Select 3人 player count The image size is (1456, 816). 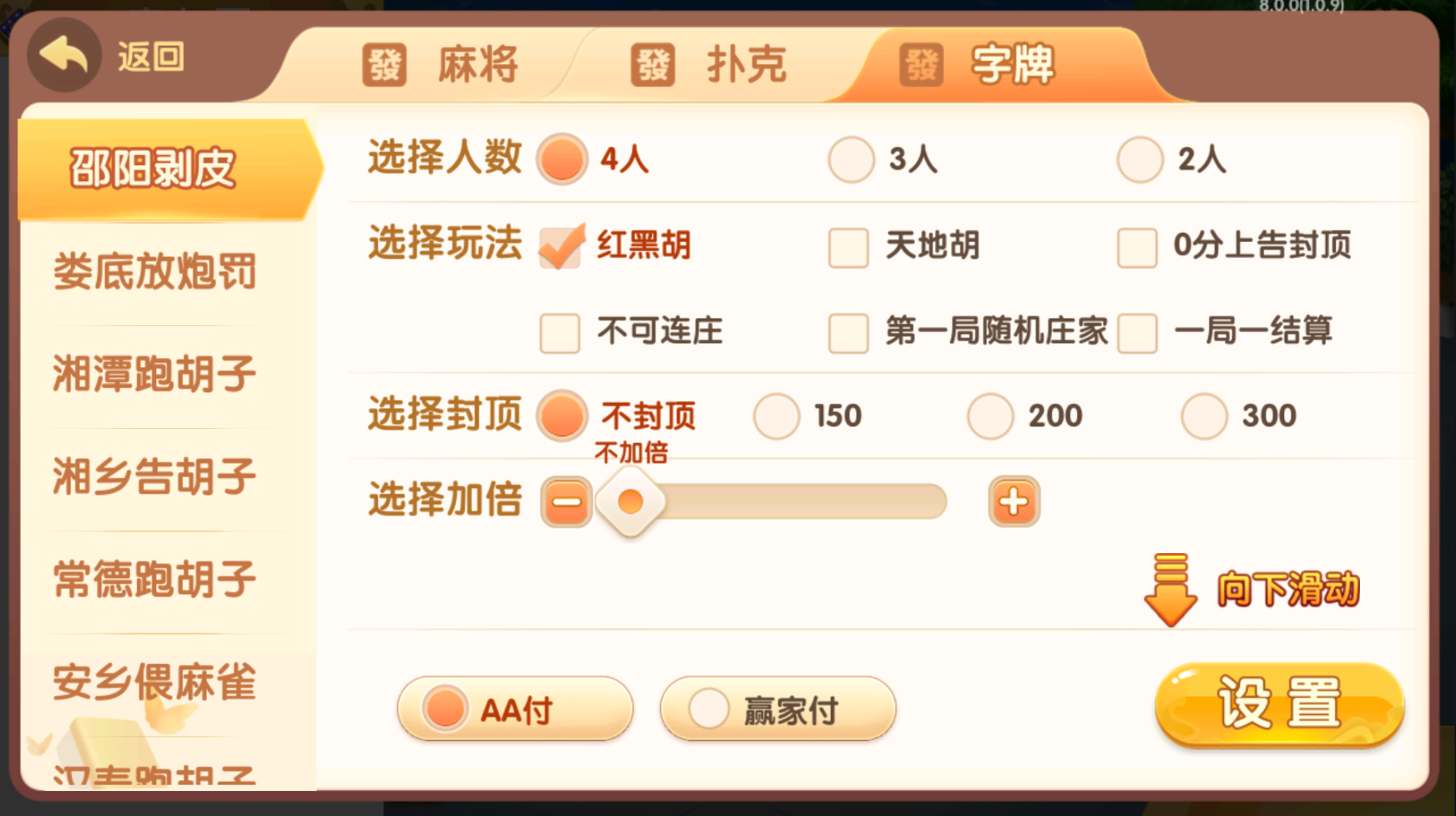(851, 158)
